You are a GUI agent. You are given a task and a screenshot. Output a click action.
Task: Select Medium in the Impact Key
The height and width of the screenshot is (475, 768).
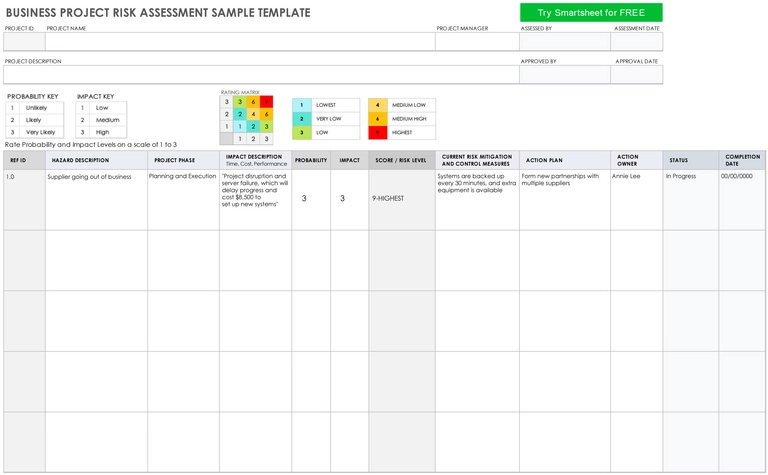108,120
